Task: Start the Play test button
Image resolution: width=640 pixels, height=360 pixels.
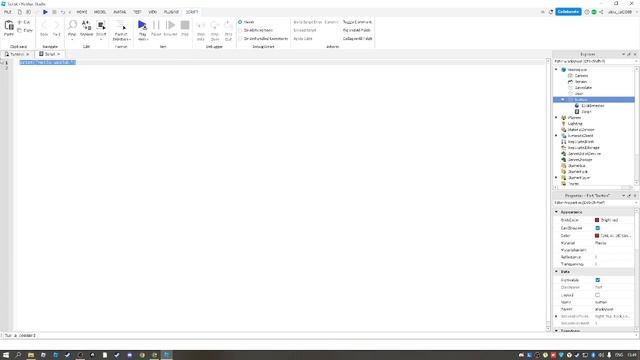Action: point(142,25)
